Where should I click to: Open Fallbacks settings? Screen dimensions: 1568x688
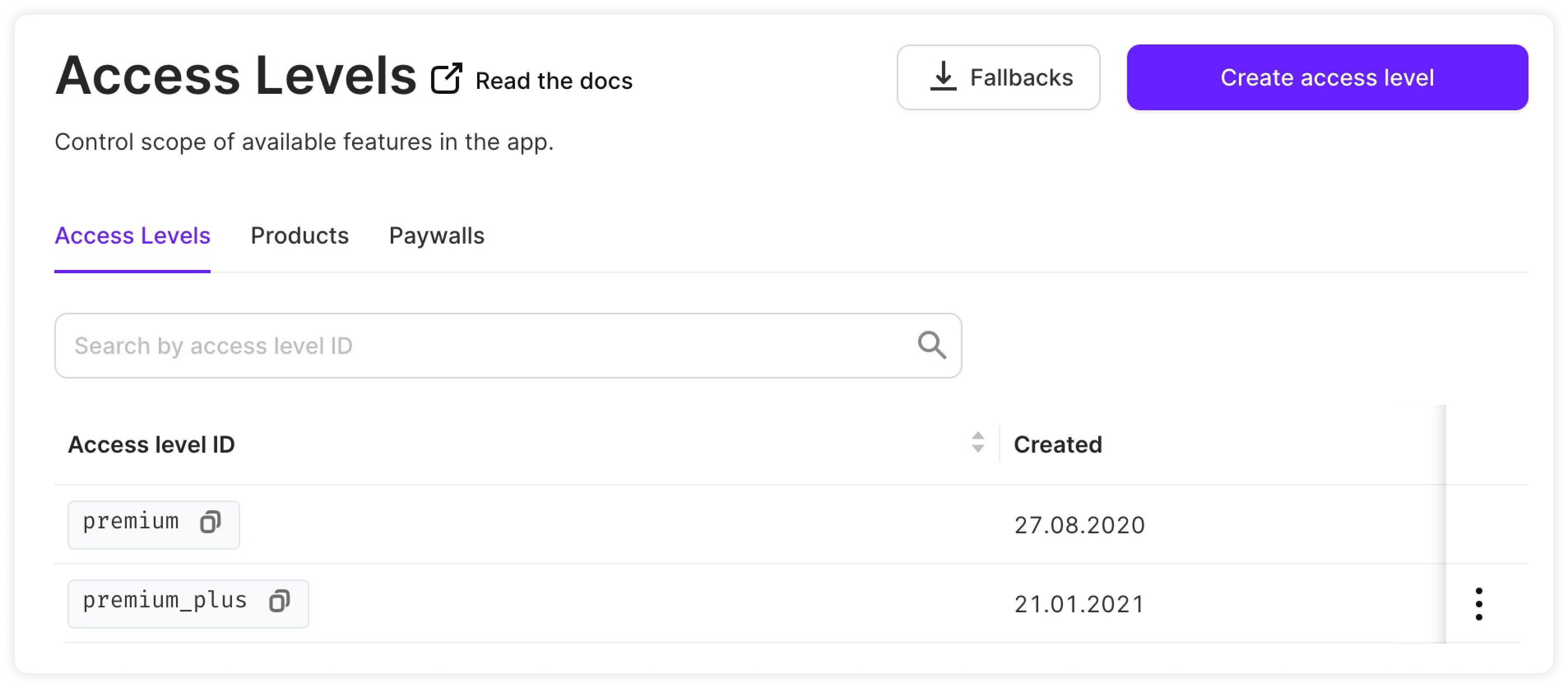(x=998, y=77)
